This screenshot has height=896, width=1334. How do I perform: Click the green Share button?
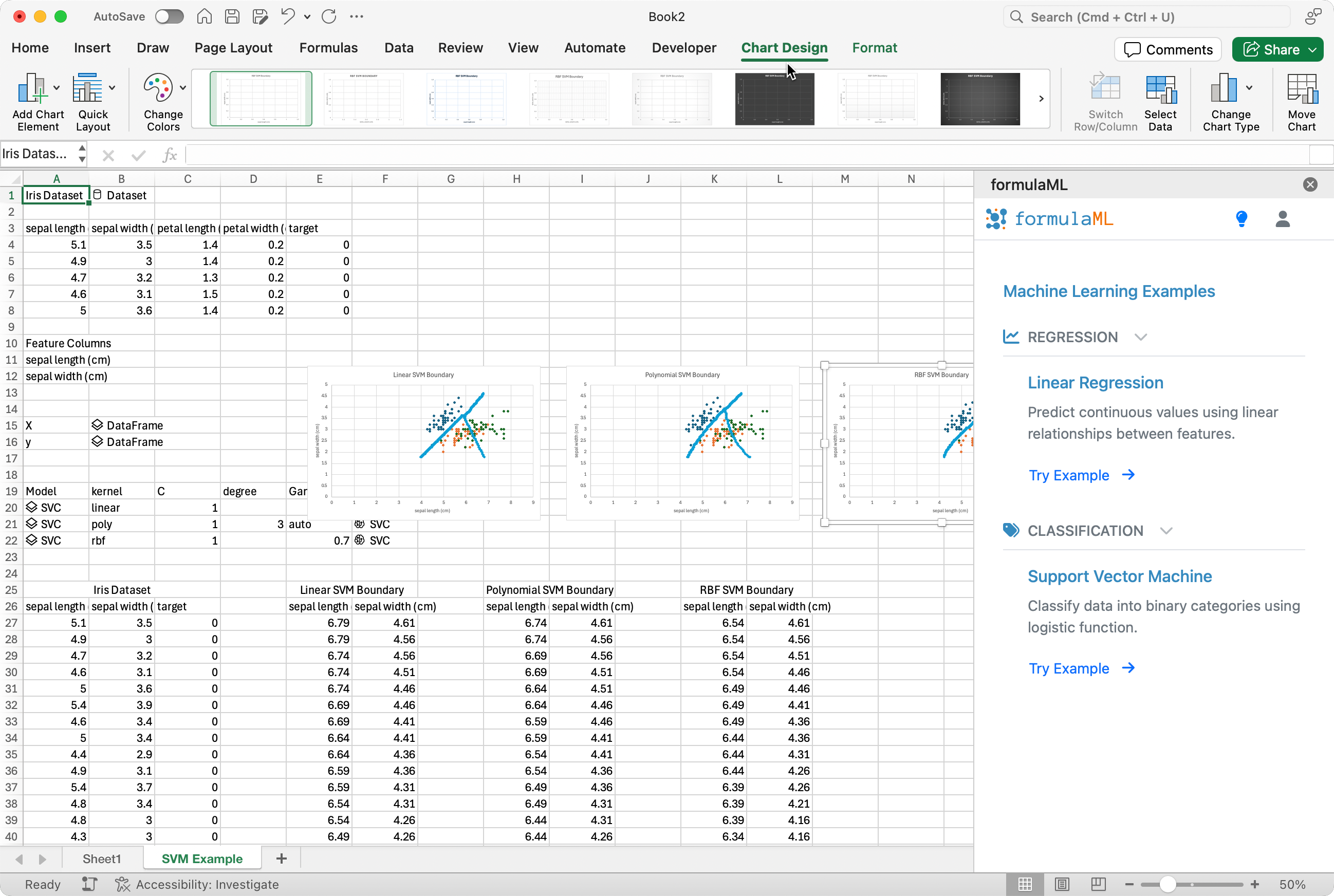(1277, 50)
